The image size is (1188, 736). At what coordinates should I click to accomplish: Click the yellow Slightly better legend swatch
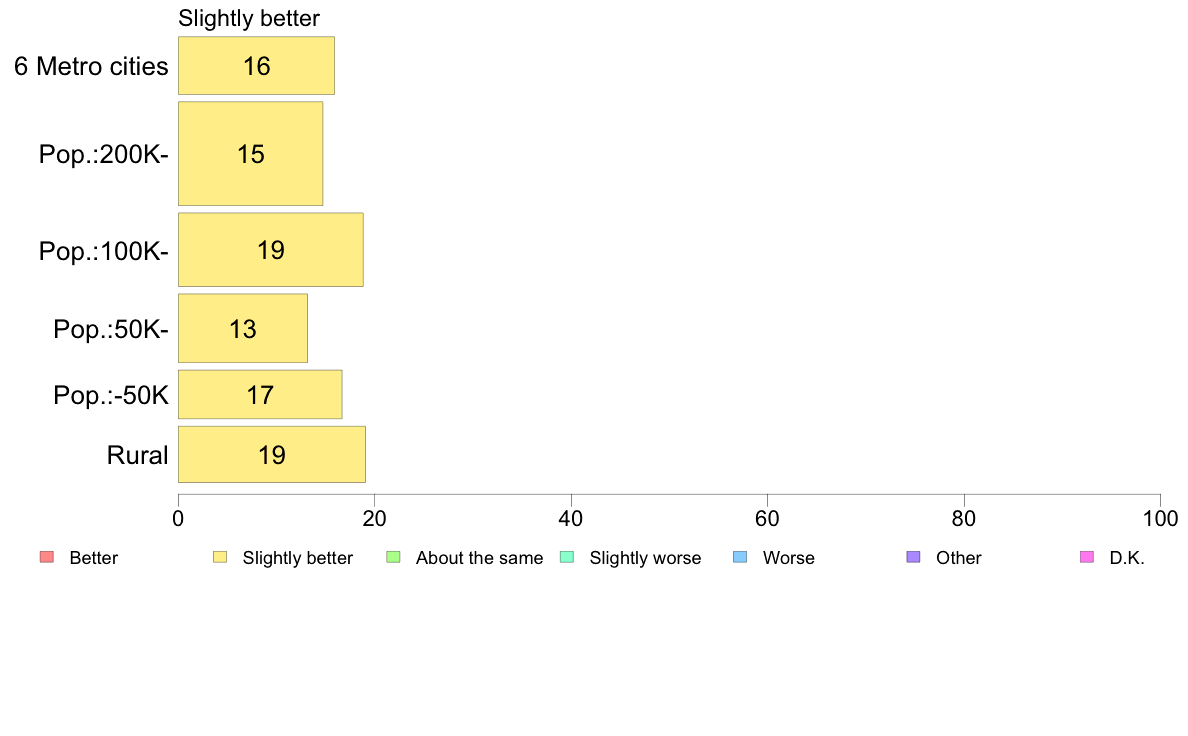[x=220, y=557]
